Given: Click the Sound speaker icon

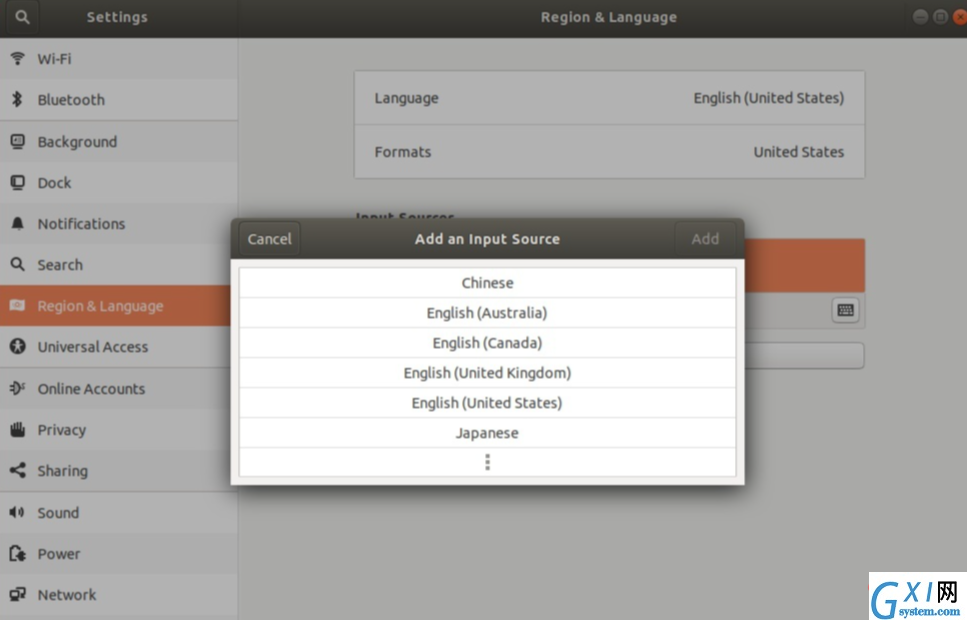Looking at the screenshot, I should (x=17, y=512).
